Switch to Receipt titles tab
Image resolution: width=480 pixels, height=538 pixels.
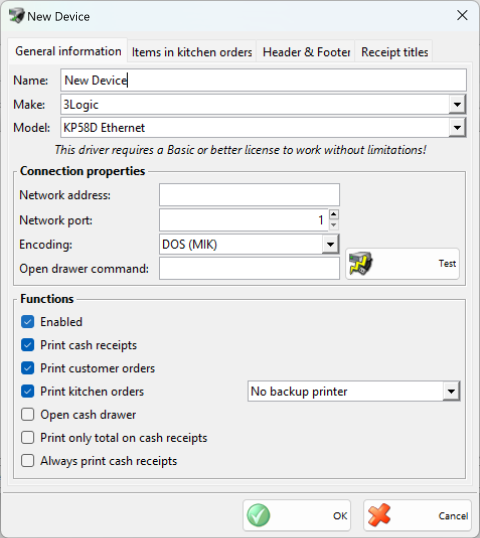395,52
